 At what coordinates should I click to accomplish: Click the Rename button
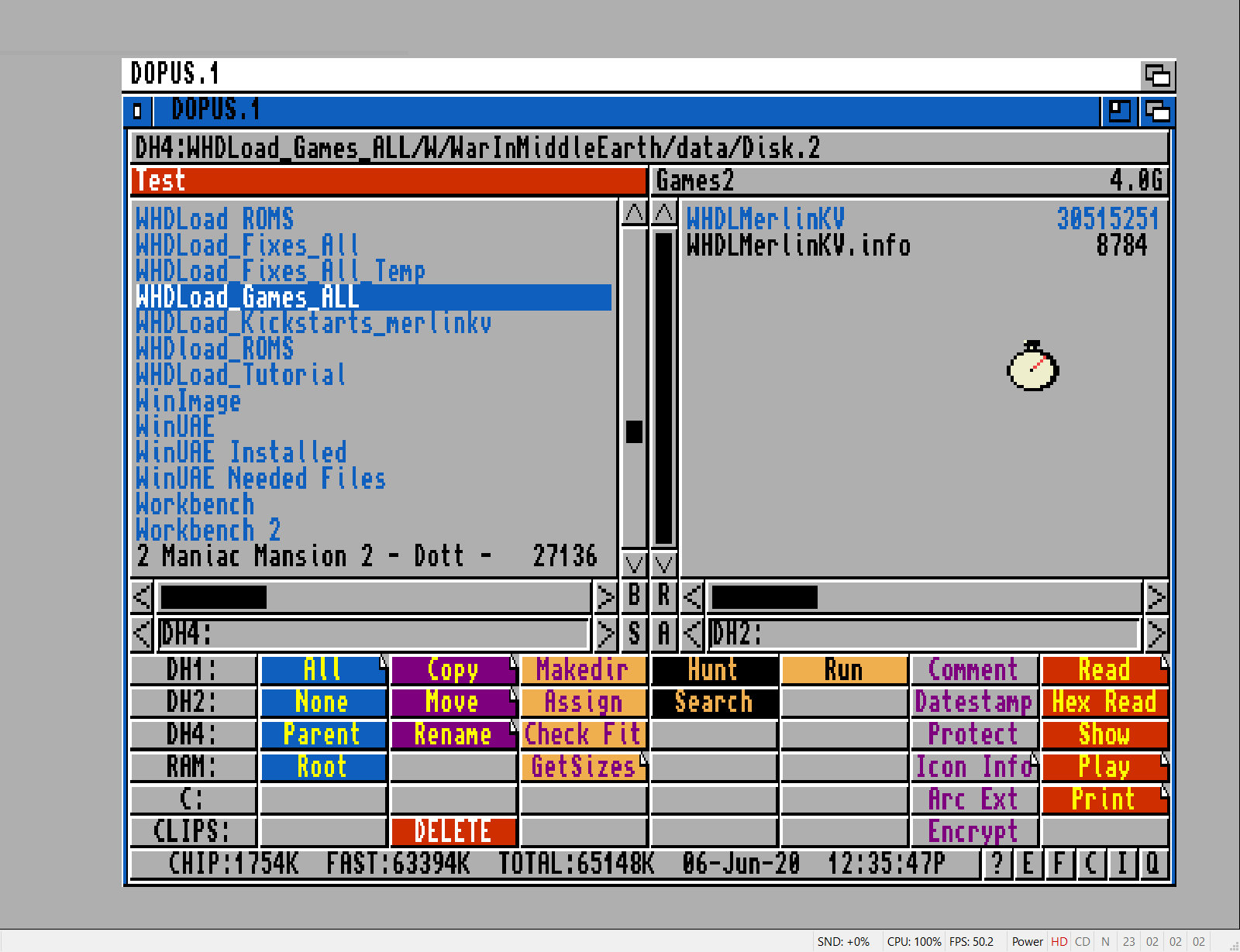[453, 734]
